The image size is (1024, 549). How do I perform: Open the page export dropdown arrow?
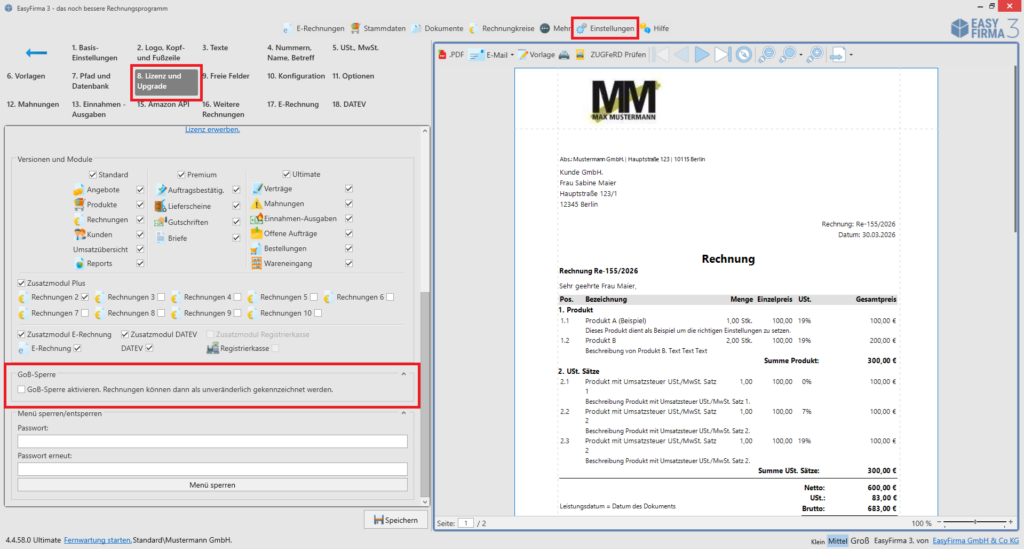click(851, 55)
